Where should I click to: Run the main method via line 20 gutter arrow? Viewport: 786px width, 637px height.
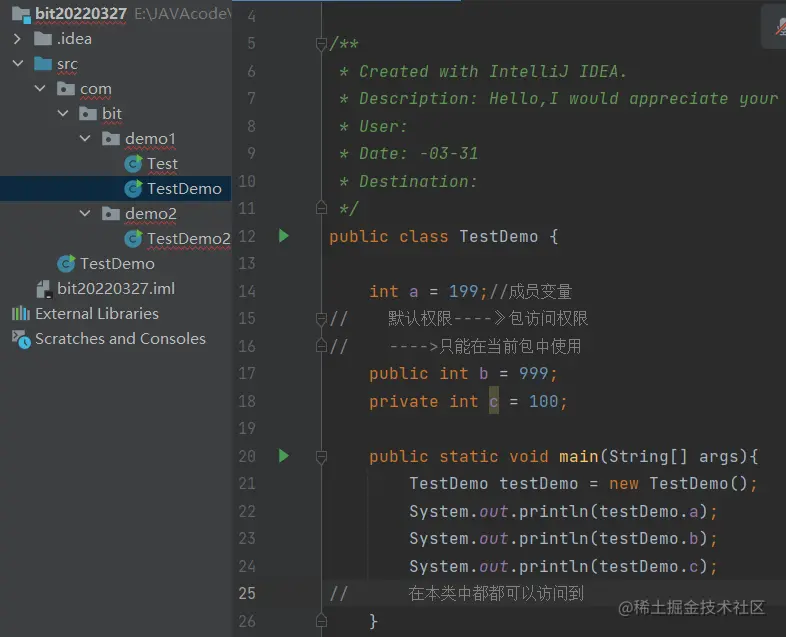point(284,456)
